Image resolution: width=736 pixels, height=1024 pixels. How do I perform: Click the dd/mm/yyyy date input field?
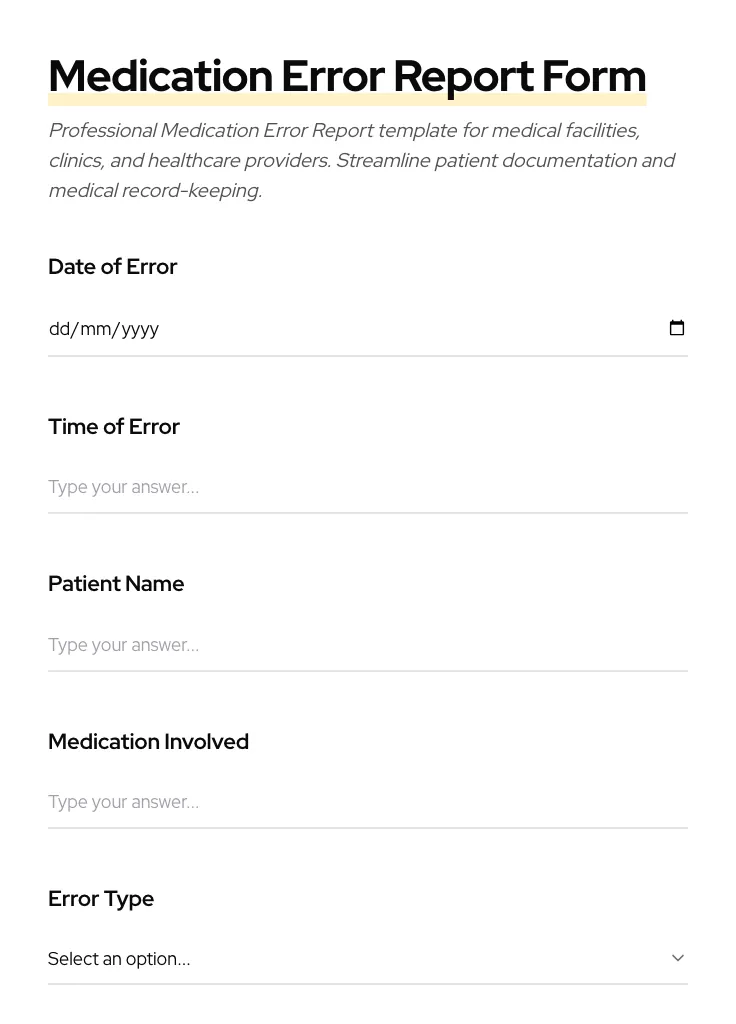pos(300,329)
